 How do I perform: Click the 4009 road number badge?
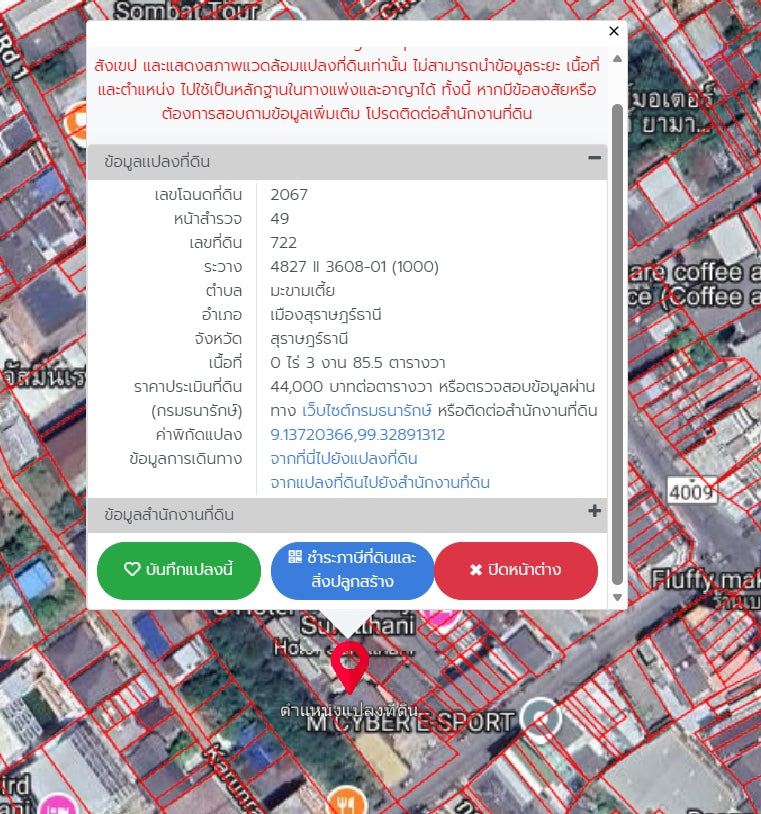[x=691, y=491]
